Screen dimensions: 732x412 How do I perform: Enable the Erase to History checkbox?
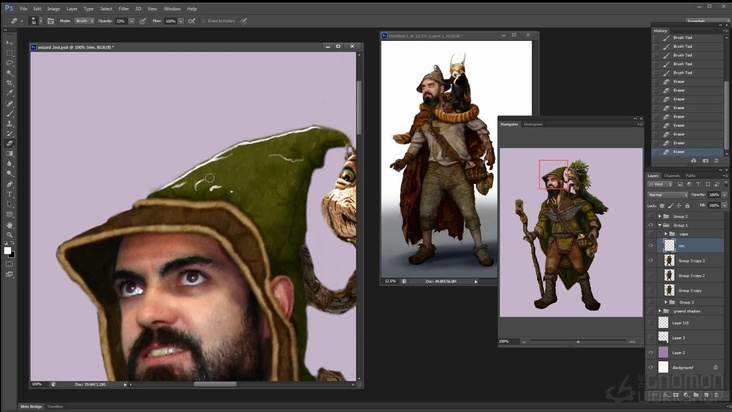pyautogui.click(x=204, y=21)
